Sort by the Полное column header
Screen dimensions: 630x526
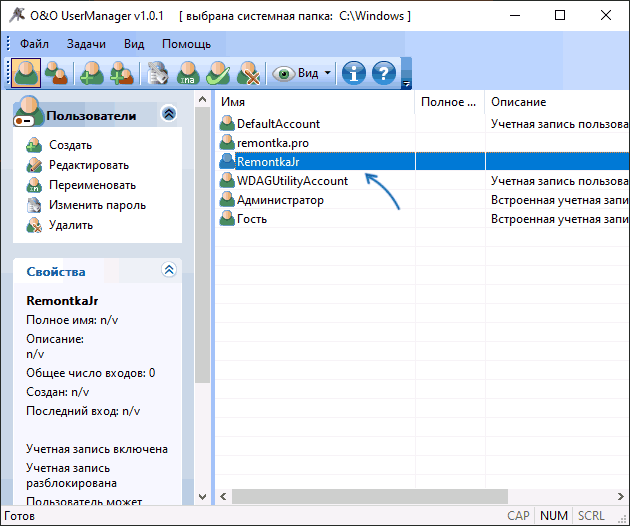click(450, 102)
